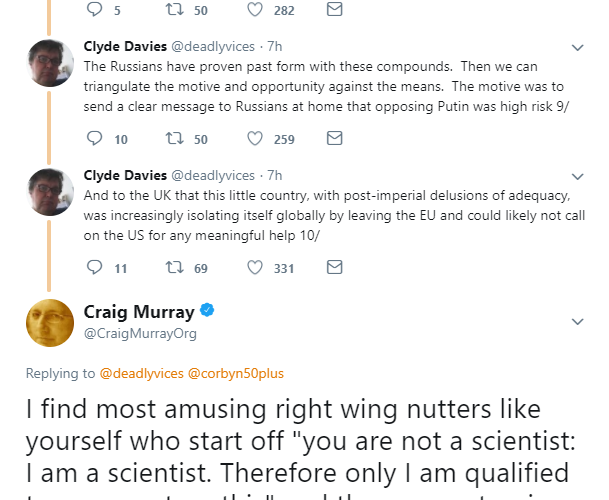Like the tweet showing 259 likes
This screenshot has height=500, width=609.
pos(256,139)
